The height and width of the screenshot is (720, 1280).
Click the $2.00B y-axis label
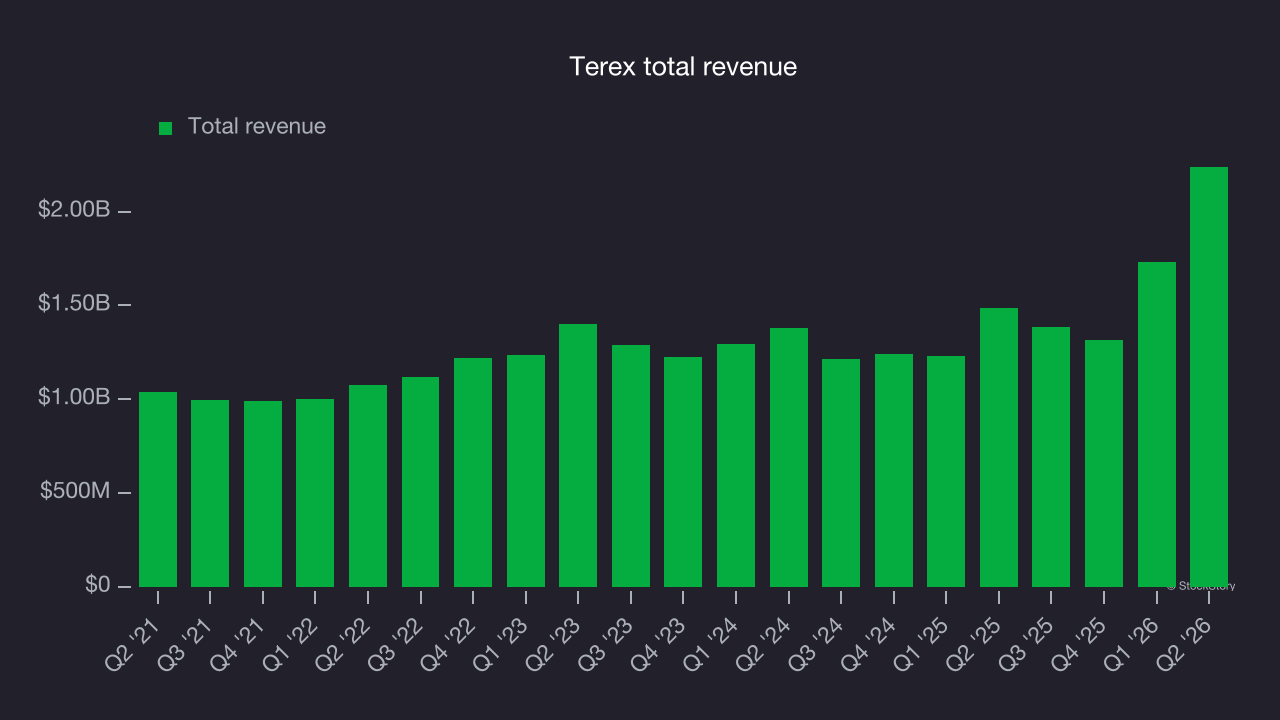click(x=74, y=210)
